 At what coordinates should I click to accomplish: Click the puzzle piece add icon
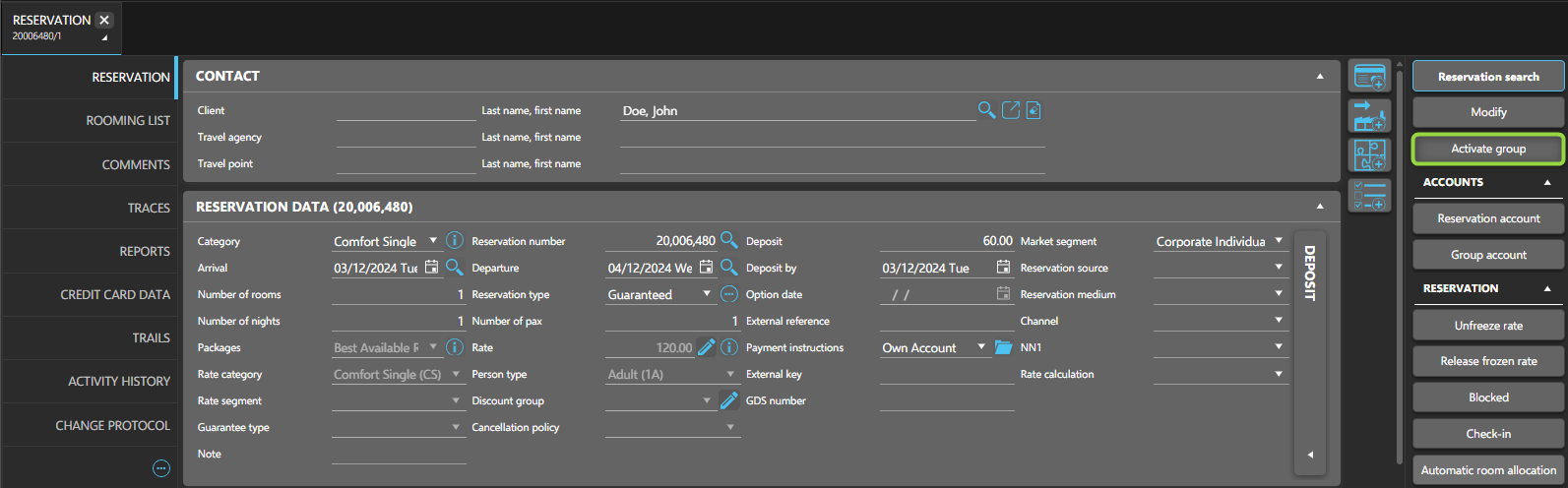click(x=1369, y=155)
